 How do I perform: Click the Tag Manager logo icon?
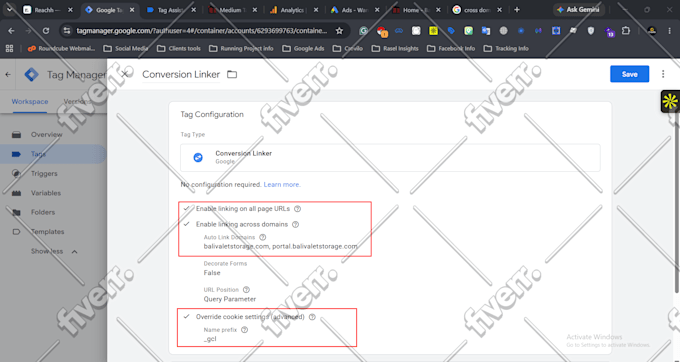tap(31, 75)
